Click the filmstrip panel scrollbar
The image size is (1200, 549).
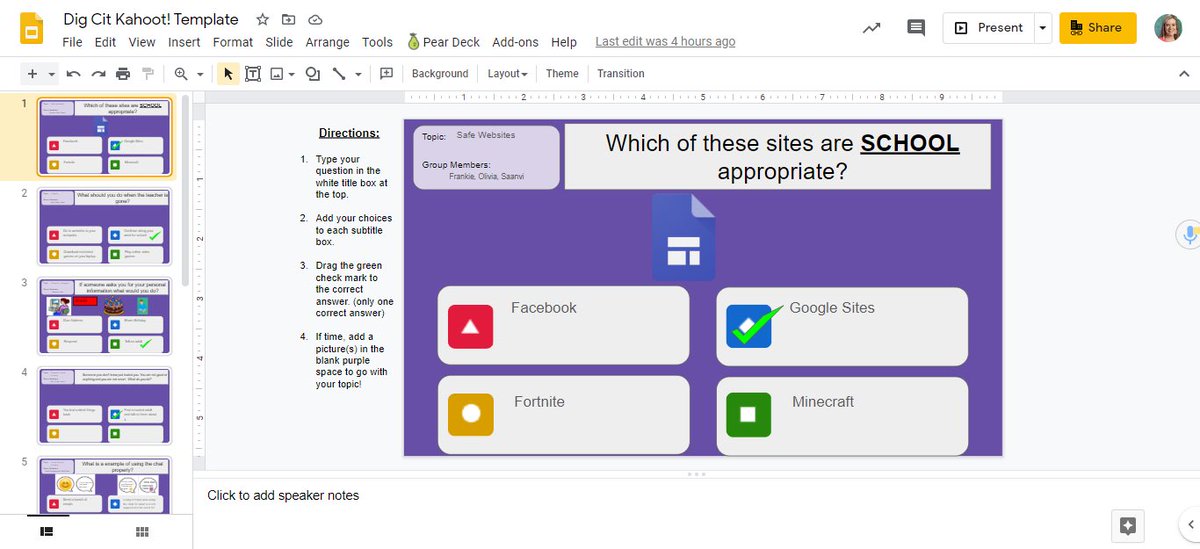click(184, 190)
